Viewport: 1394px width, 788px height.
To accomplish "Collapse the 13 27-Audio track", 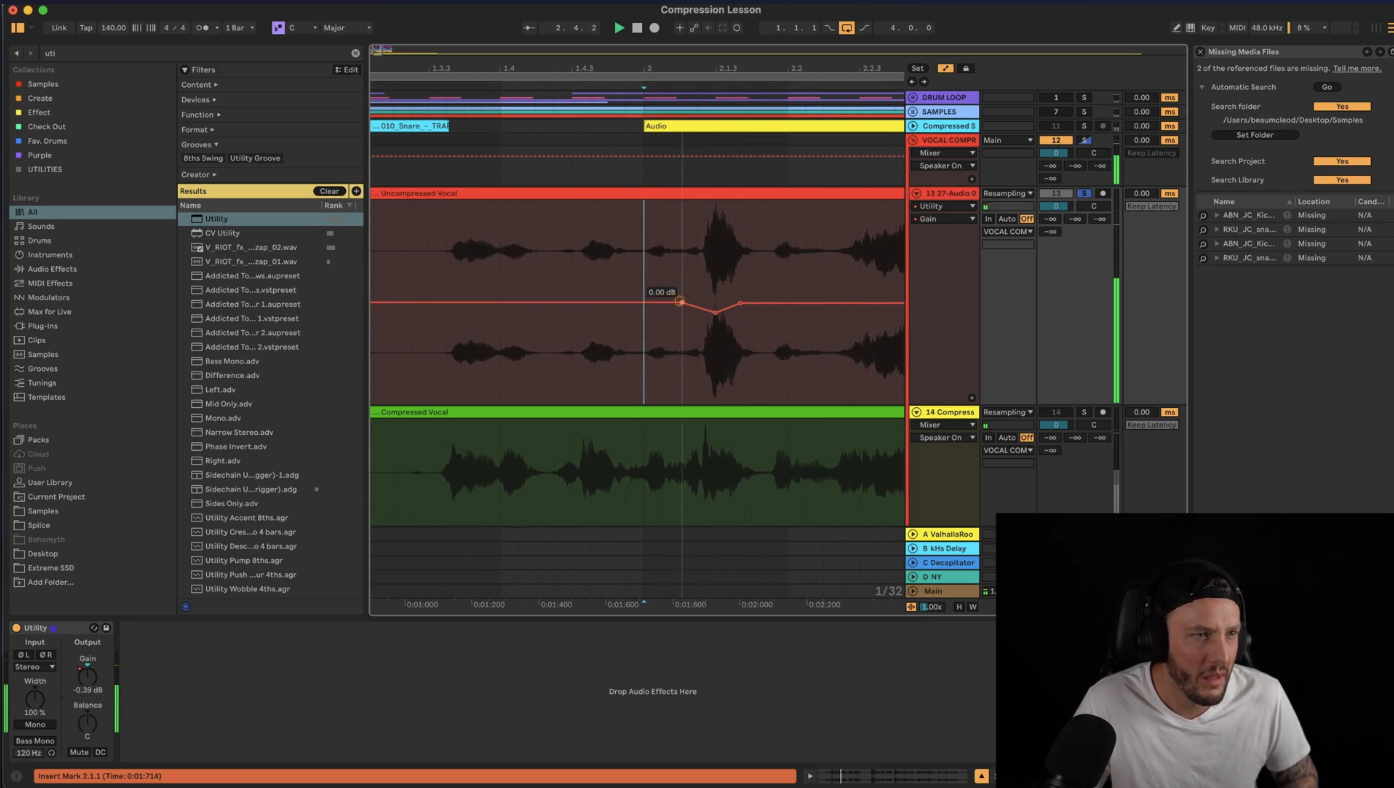I will [916, 193].
